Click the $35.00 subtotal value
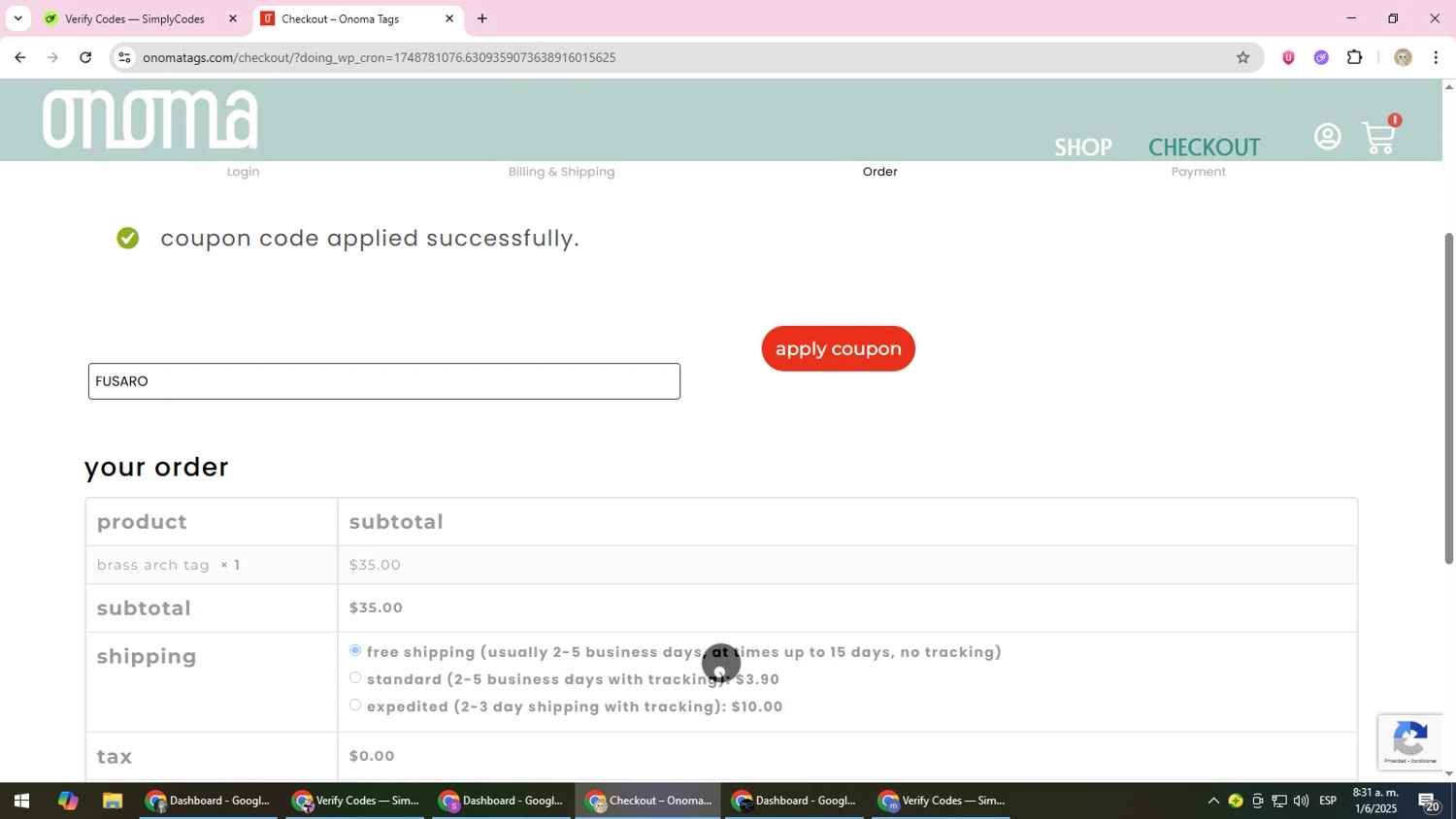Screen dimensions: 1456x819 (x=376, y=608)
